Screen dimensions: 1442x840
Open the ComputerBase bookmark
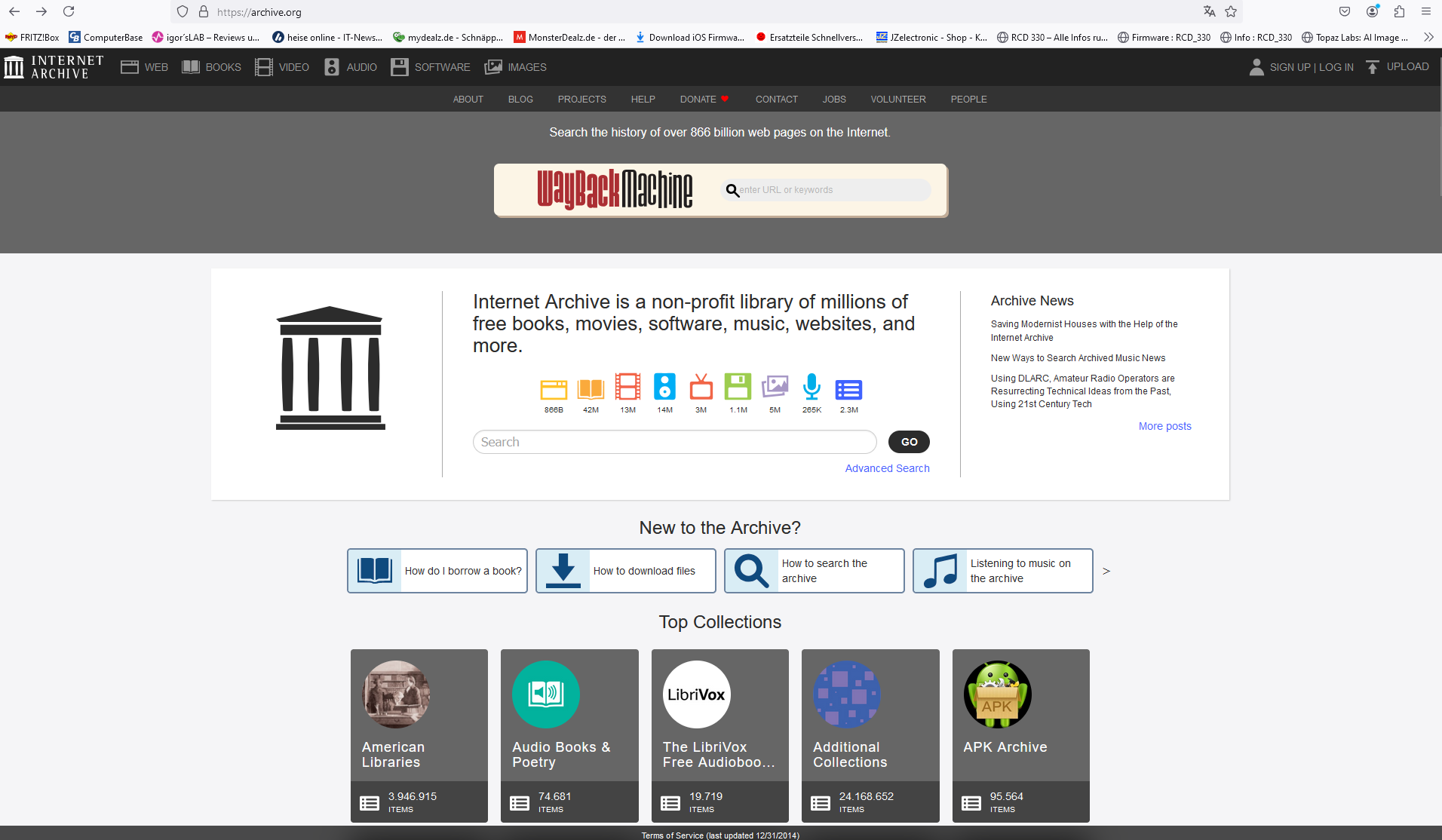point(106,37)
